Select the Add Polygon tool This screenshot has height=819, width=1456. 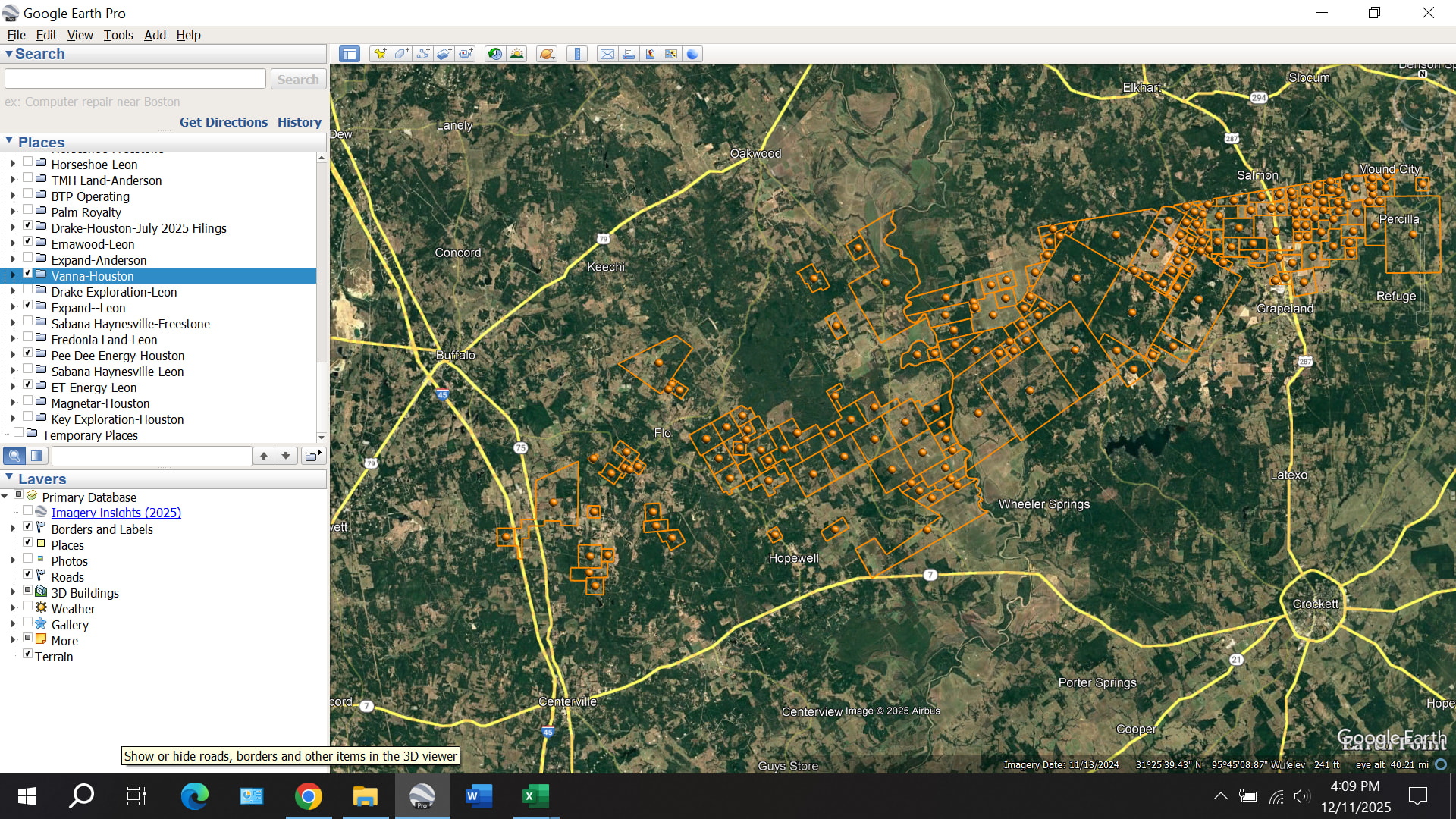tap(401, 54)
